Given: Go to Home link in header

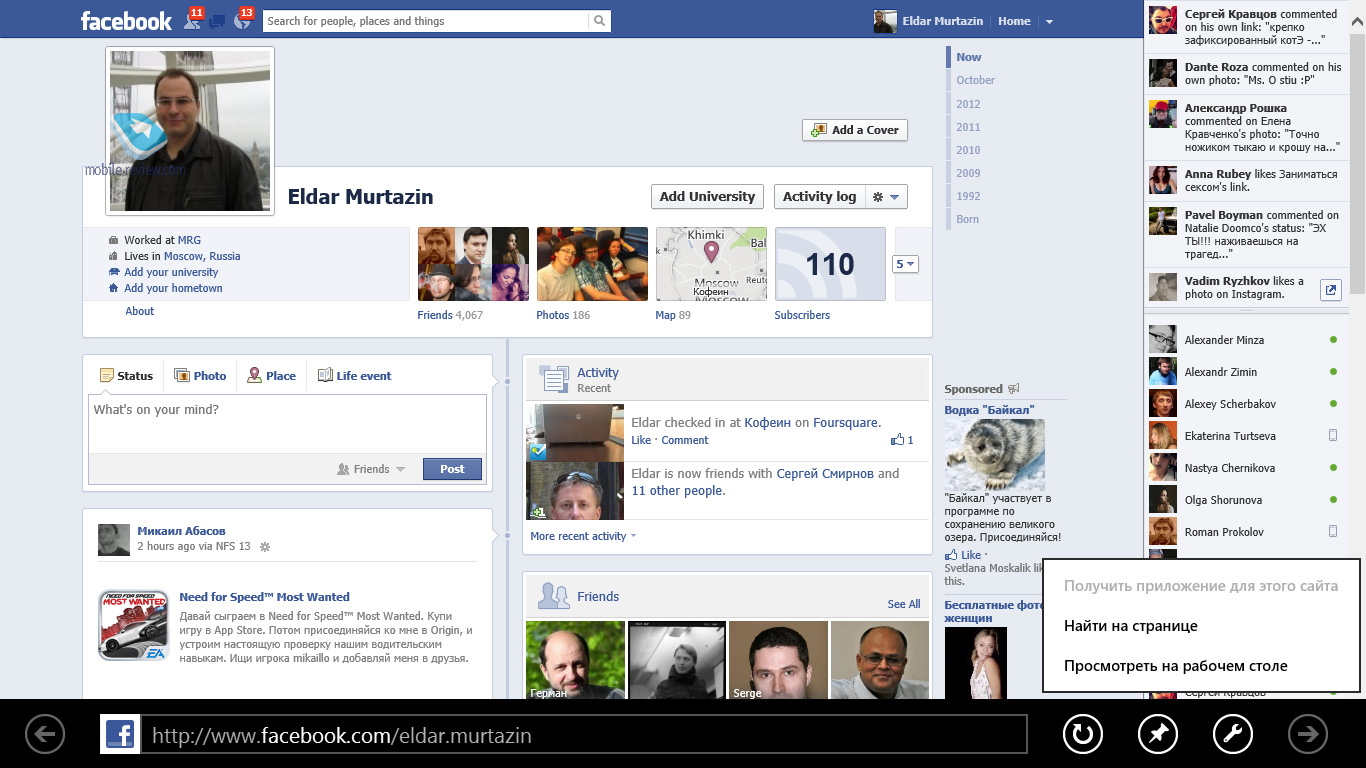Looking at the screenshot, I should [x=1014, y=21].
